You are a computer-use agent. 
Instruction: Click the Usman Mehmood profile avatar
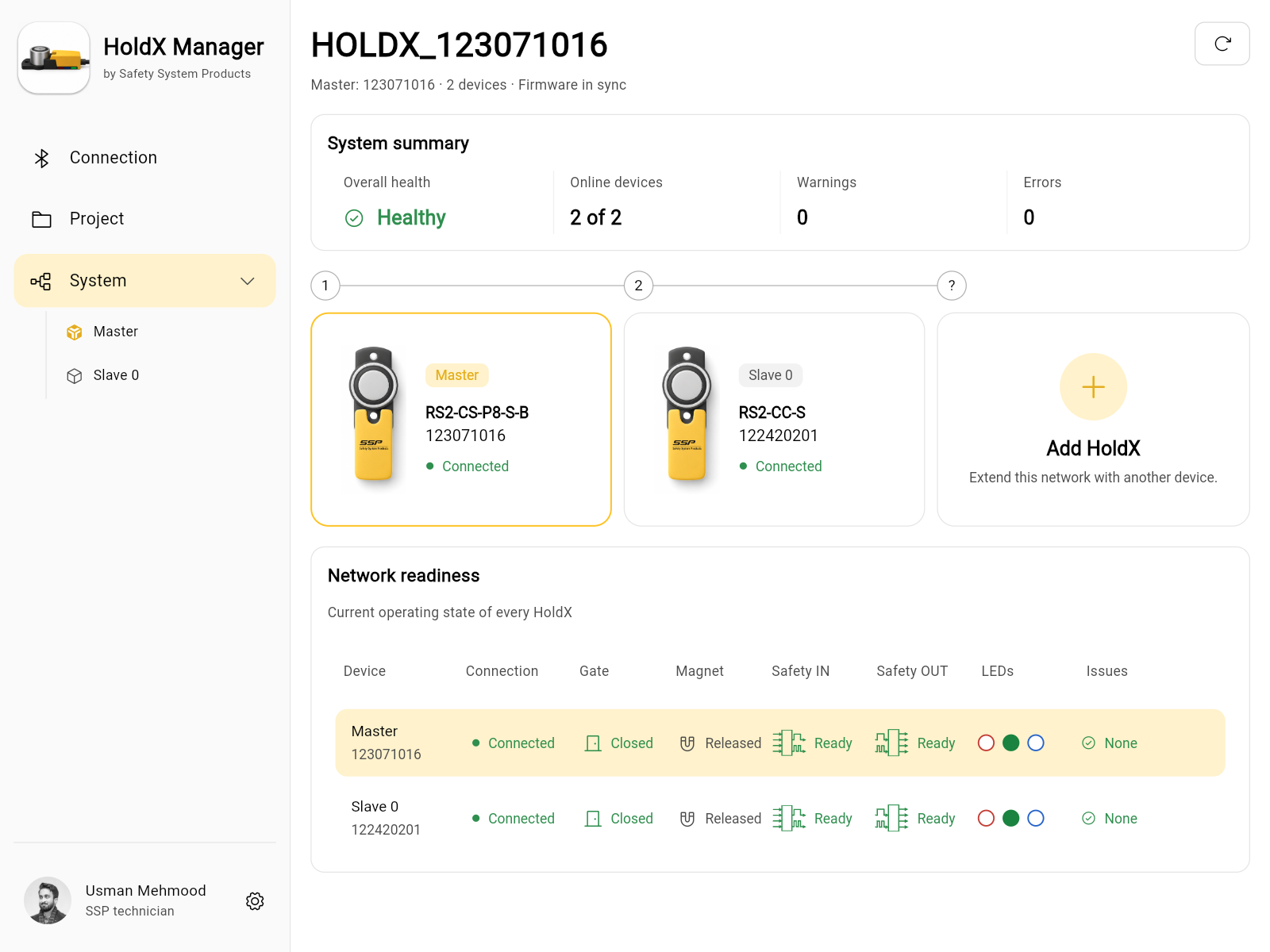coord(48,900)
